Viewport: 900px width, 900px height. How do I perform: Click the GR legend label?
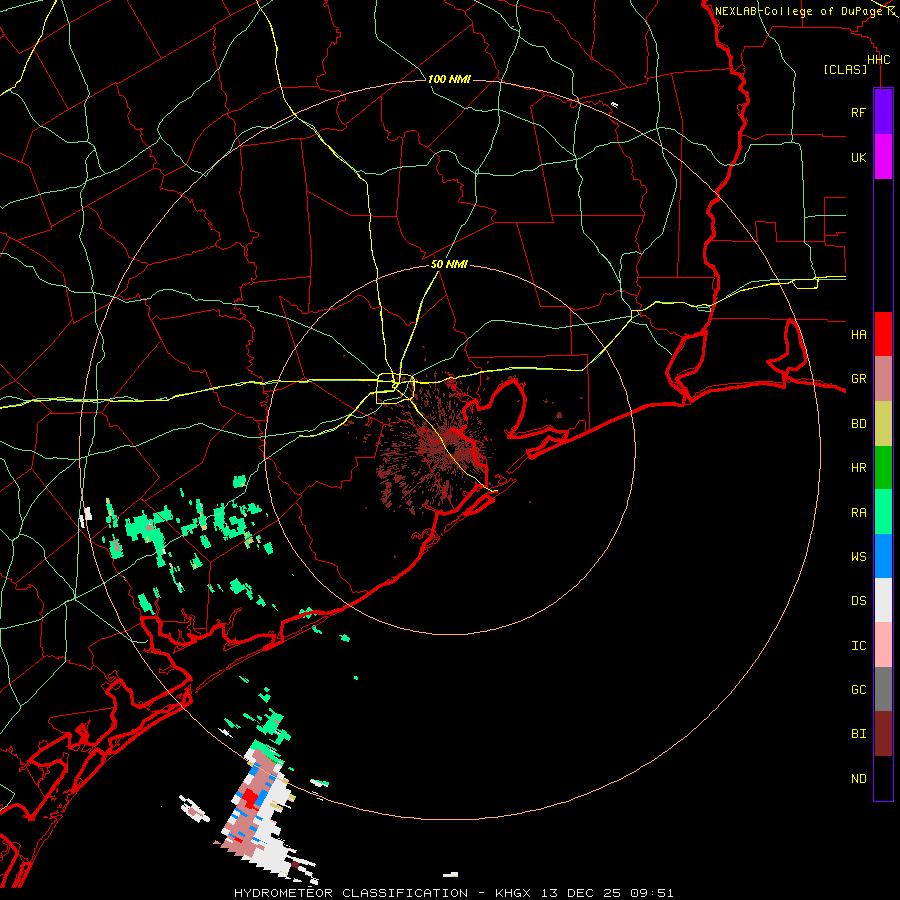coord(859,379)
